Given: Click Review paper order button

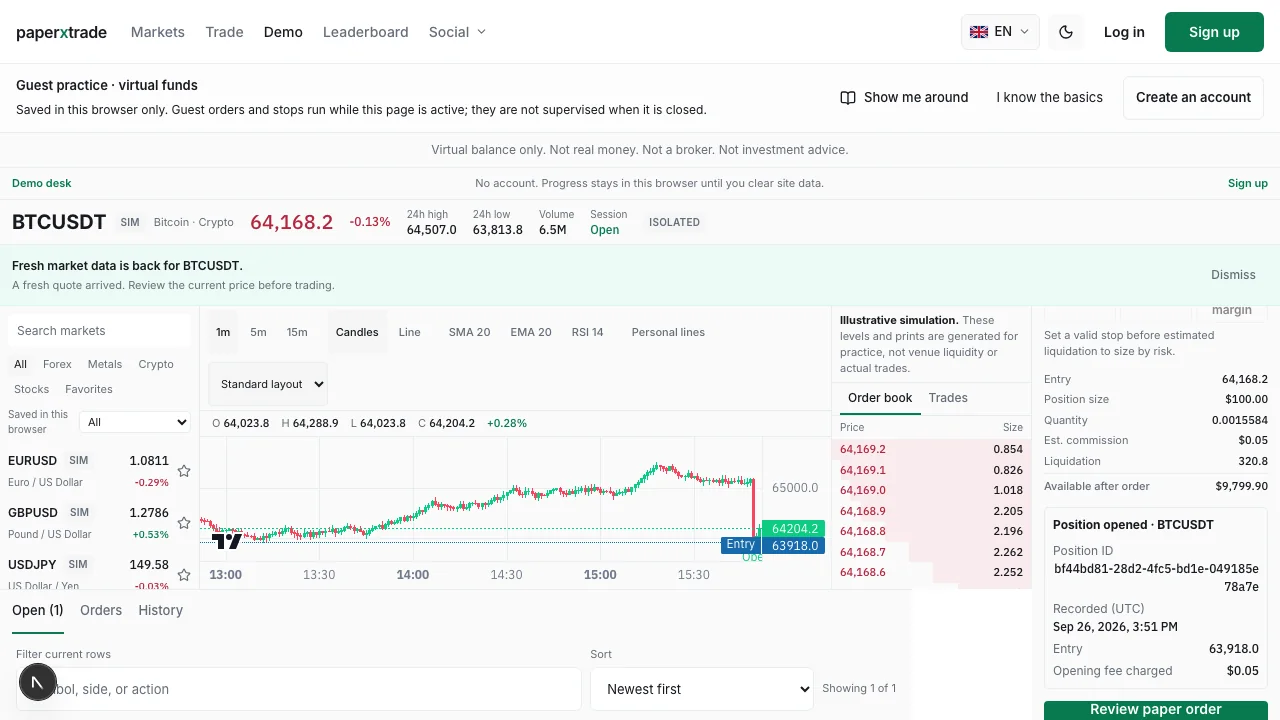Looking at the screenshot, I should click(x=1156, y=710).
